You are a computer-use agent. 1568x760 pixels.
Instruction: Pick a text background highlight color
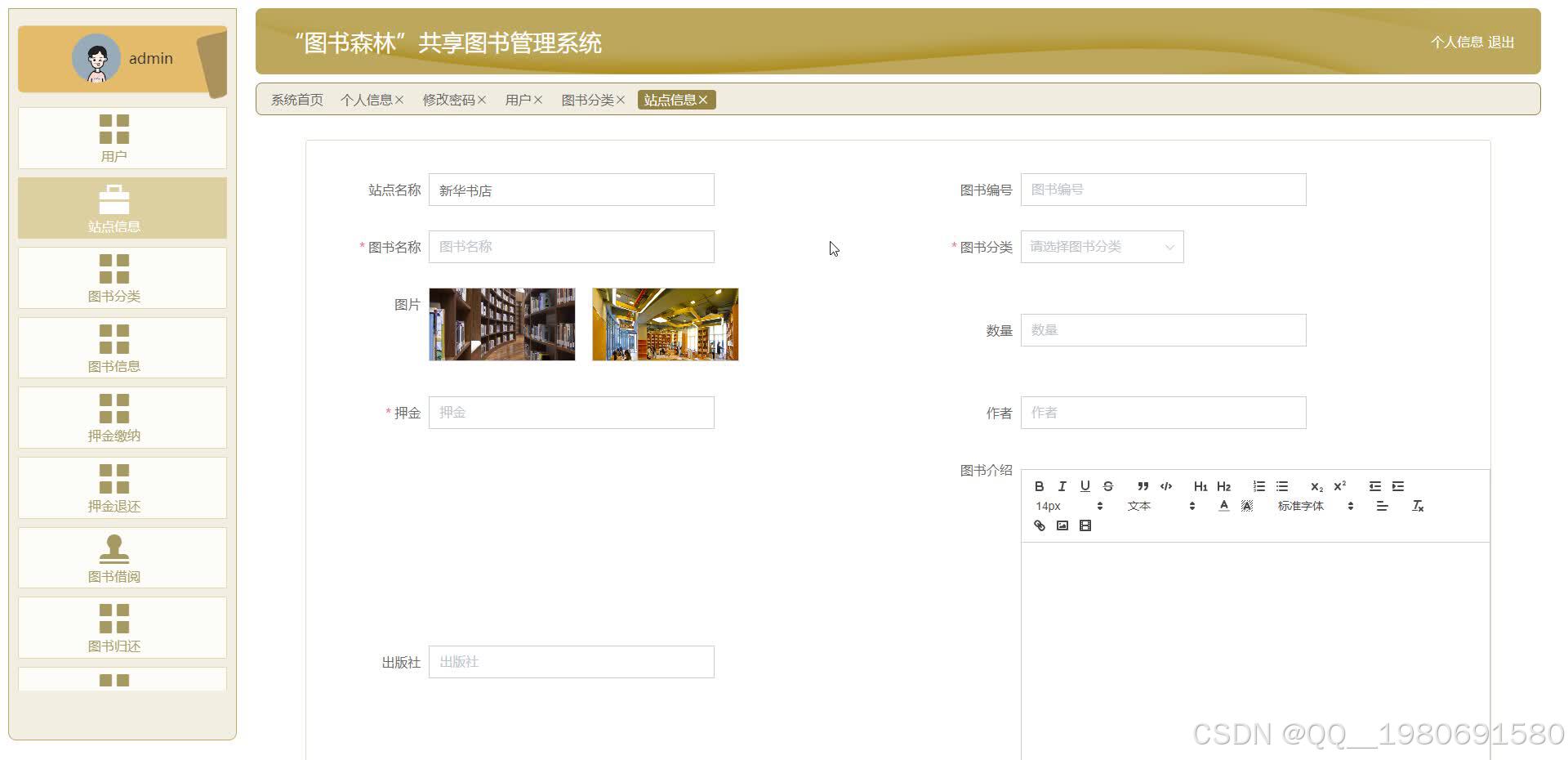pyautogui.click(x=1246, y=506)
